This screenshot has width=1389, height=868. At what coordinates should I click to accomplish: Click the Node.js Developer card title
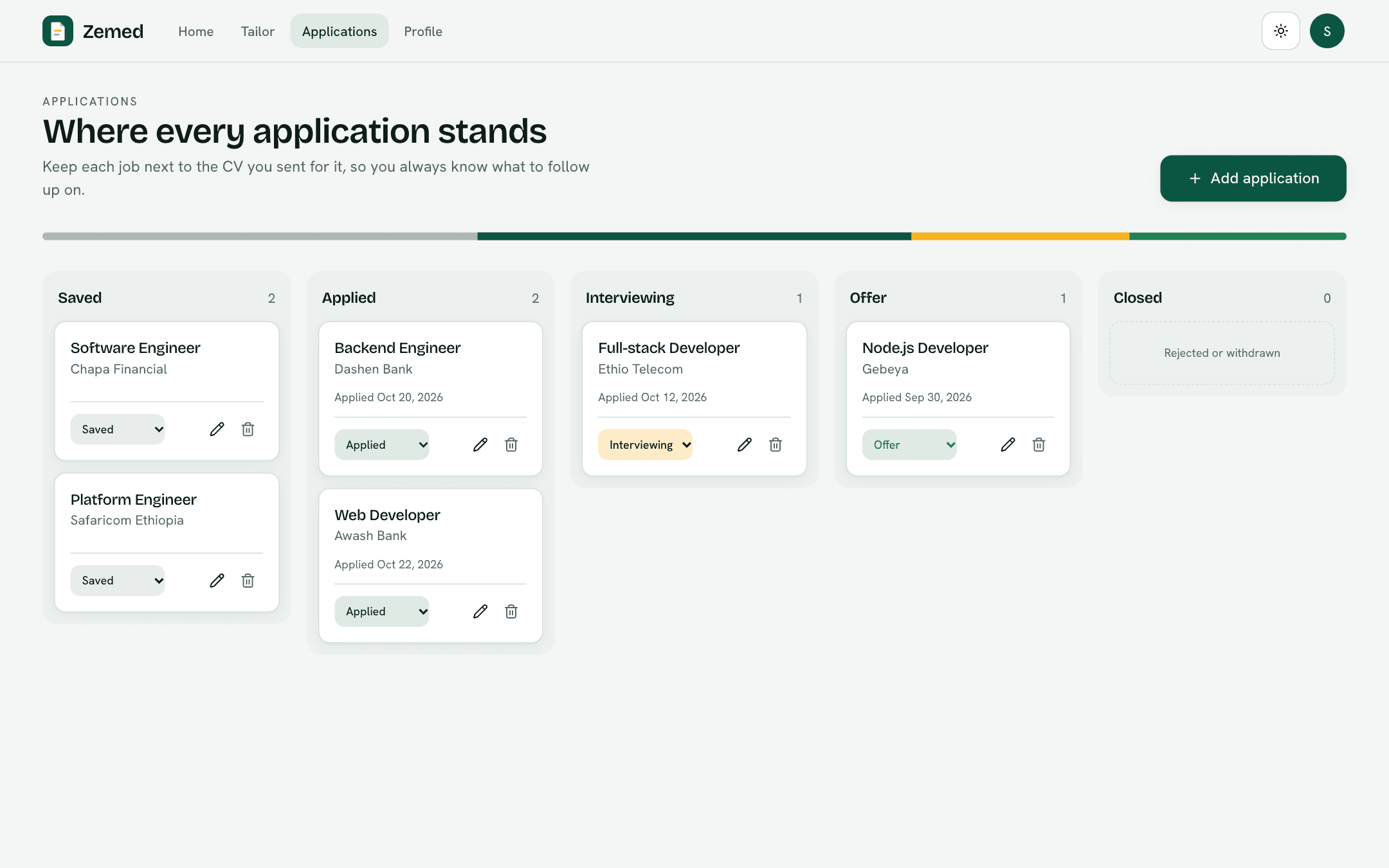pyautogui.click(x=925, y=348)
